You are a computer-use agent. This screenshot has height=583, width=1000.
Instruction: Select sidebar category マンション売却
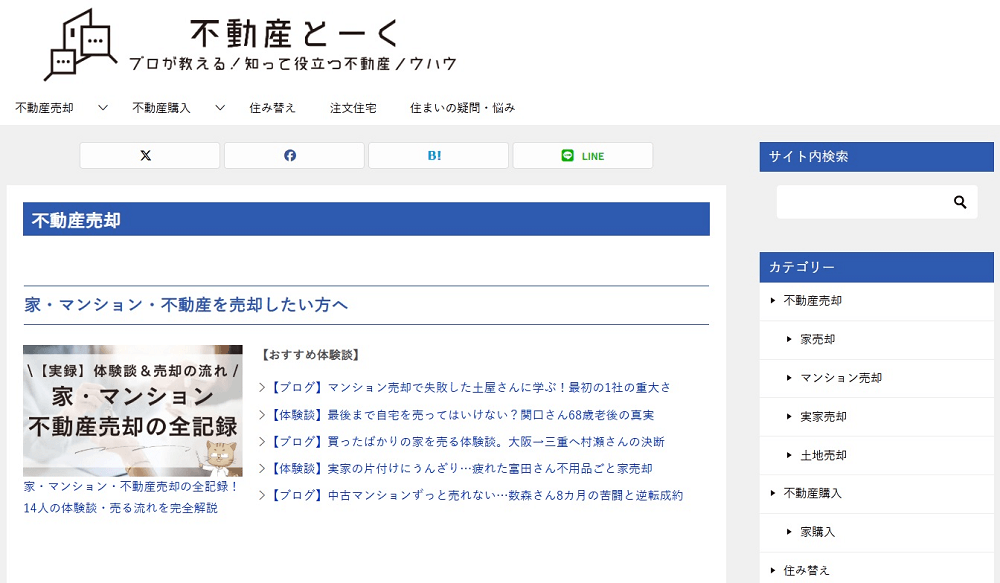point(841,378)
